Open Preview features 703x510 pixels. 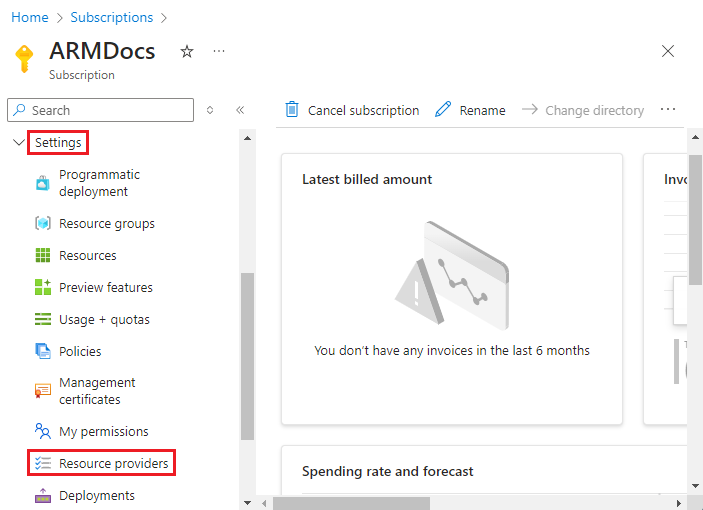[x=106, y=287]
